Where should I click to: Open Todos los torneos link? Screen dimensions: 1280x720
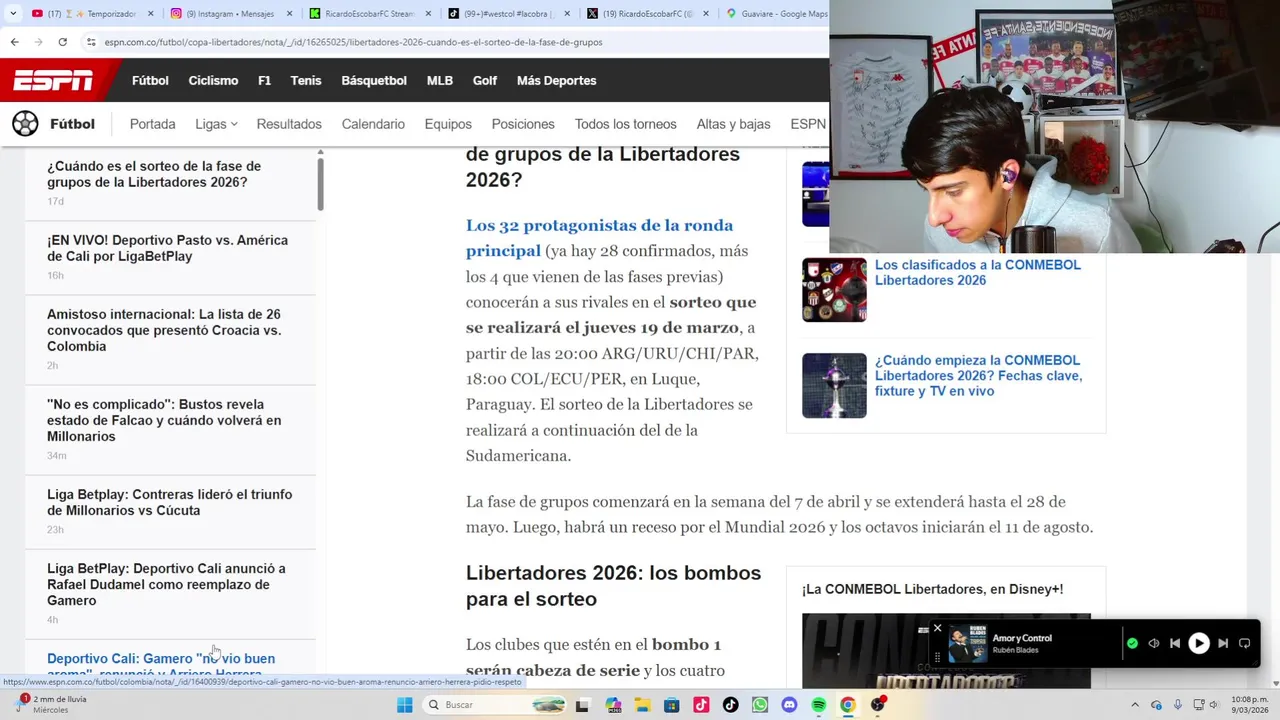[626, 124]
